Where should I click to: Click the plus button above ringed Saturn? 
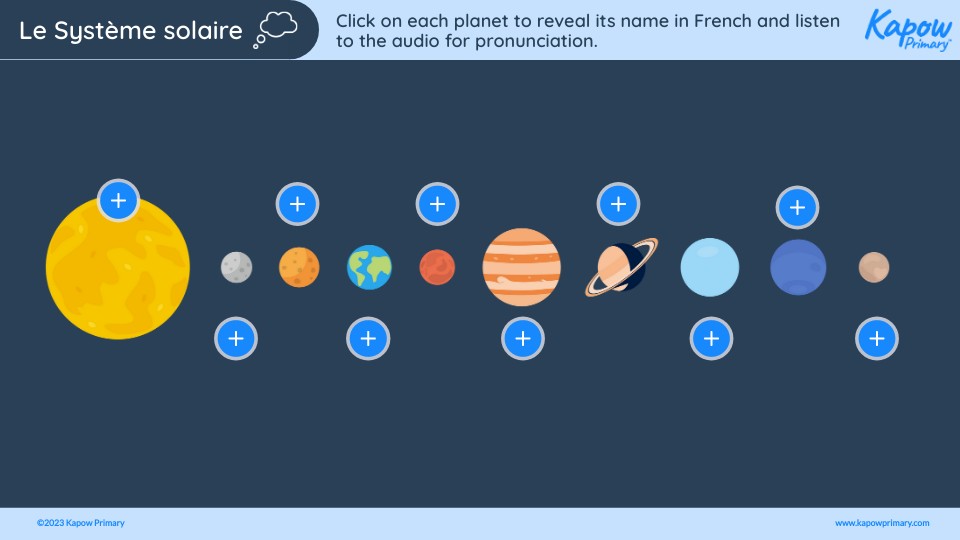point(618,204)
